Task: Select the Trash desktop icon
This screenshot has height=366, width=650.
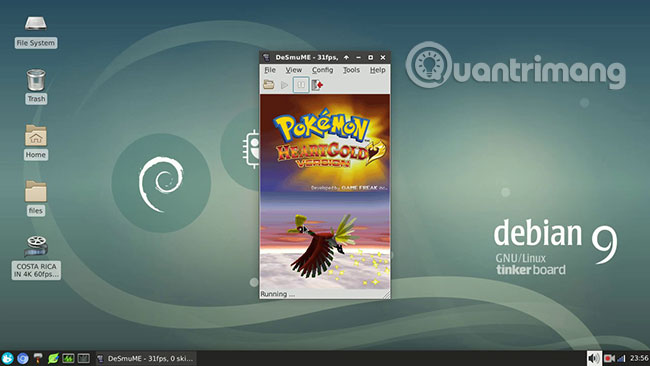Action: tap(36, 80)
